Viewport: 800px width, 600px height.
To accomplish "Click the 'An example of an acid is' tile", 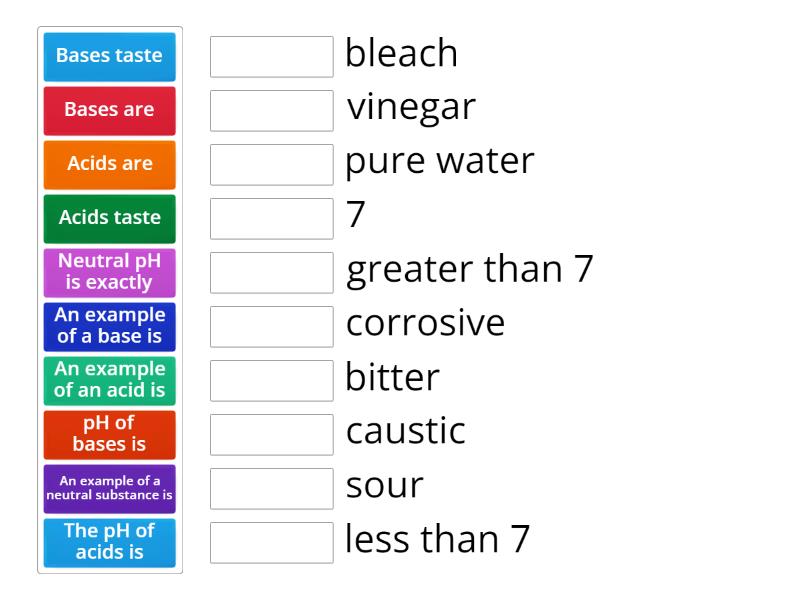I will 109,380.
